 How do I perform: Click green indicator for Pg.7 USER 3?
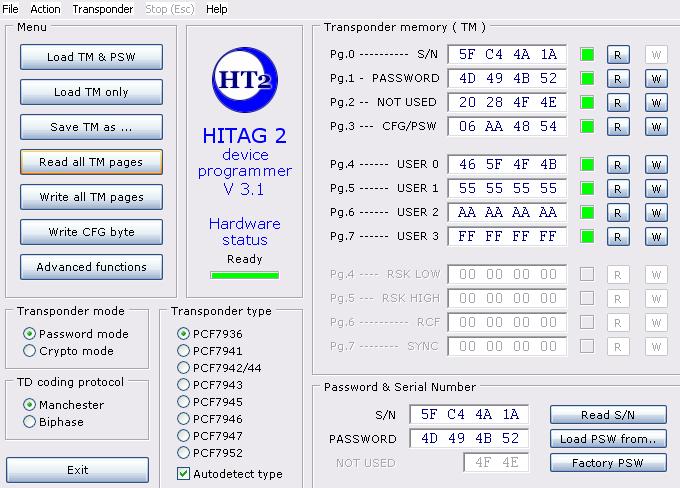587,236
